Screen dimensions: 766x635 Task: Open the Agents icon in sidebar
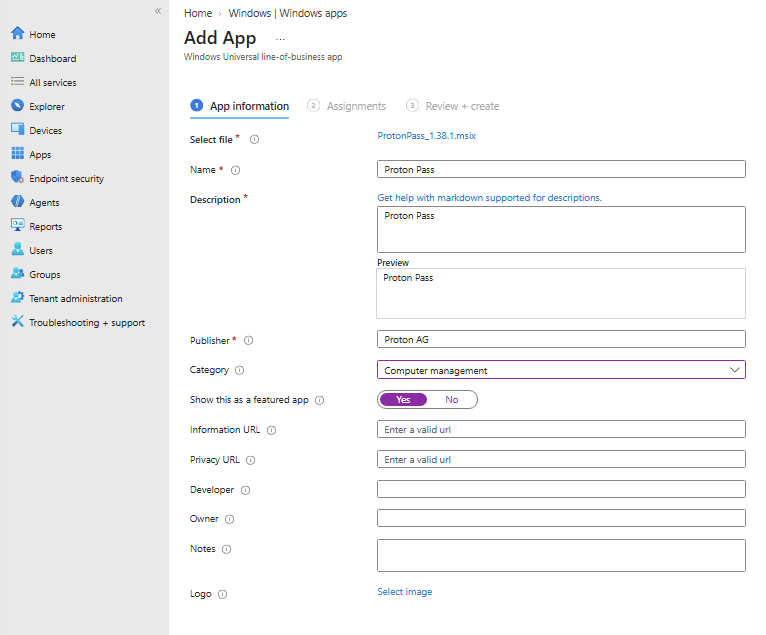tap(18, 201)
